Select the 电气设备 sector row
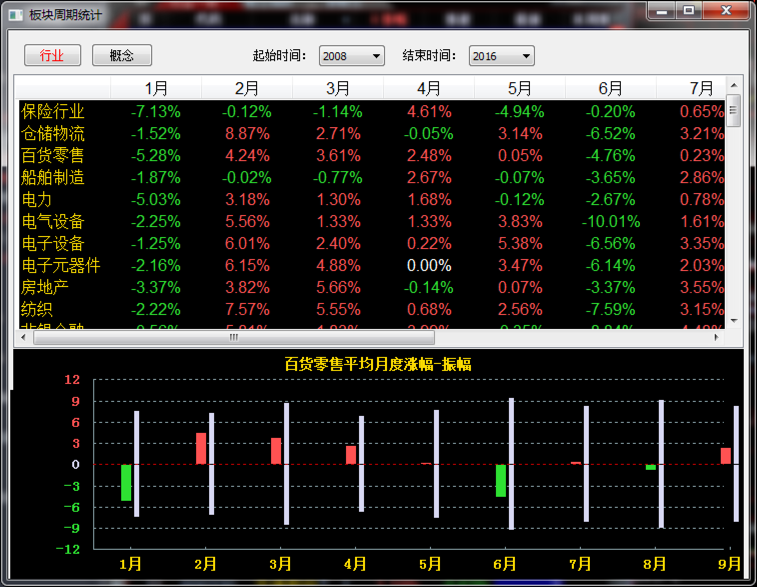 [x=53, y=221]
